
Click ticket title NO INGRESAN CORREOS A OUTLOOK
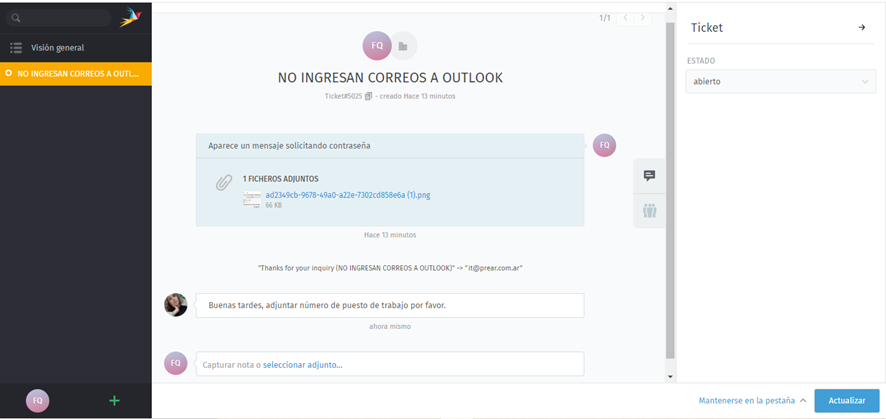pyautogui.click(x=390, y=78)
